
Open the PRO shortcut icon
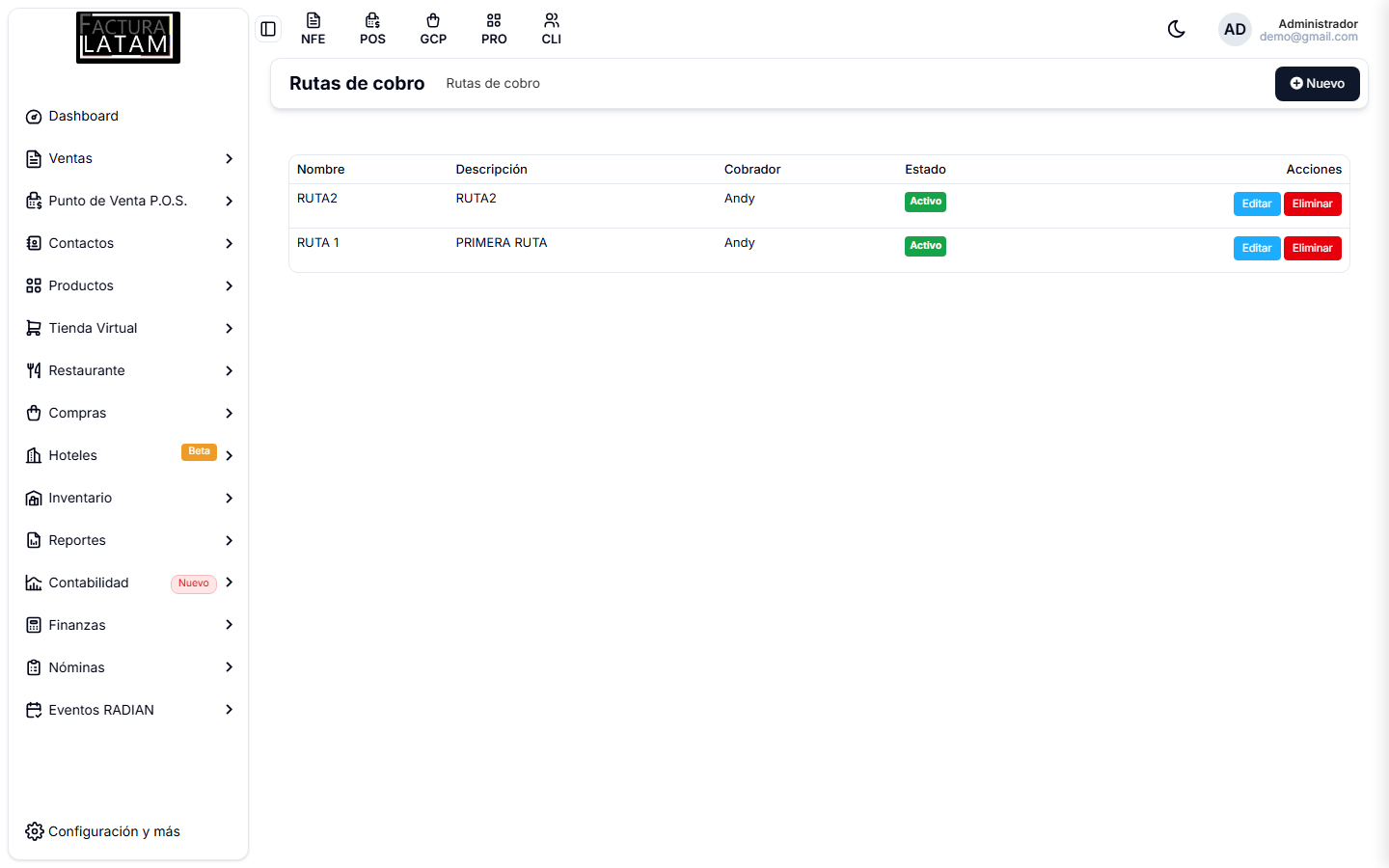tap(494, 29)
